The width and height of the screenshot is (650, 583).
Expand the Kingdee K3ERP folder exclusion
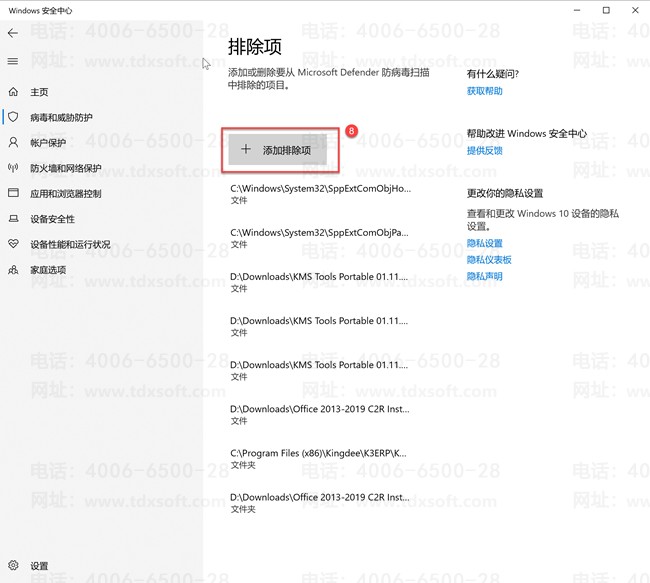[320, 458]
